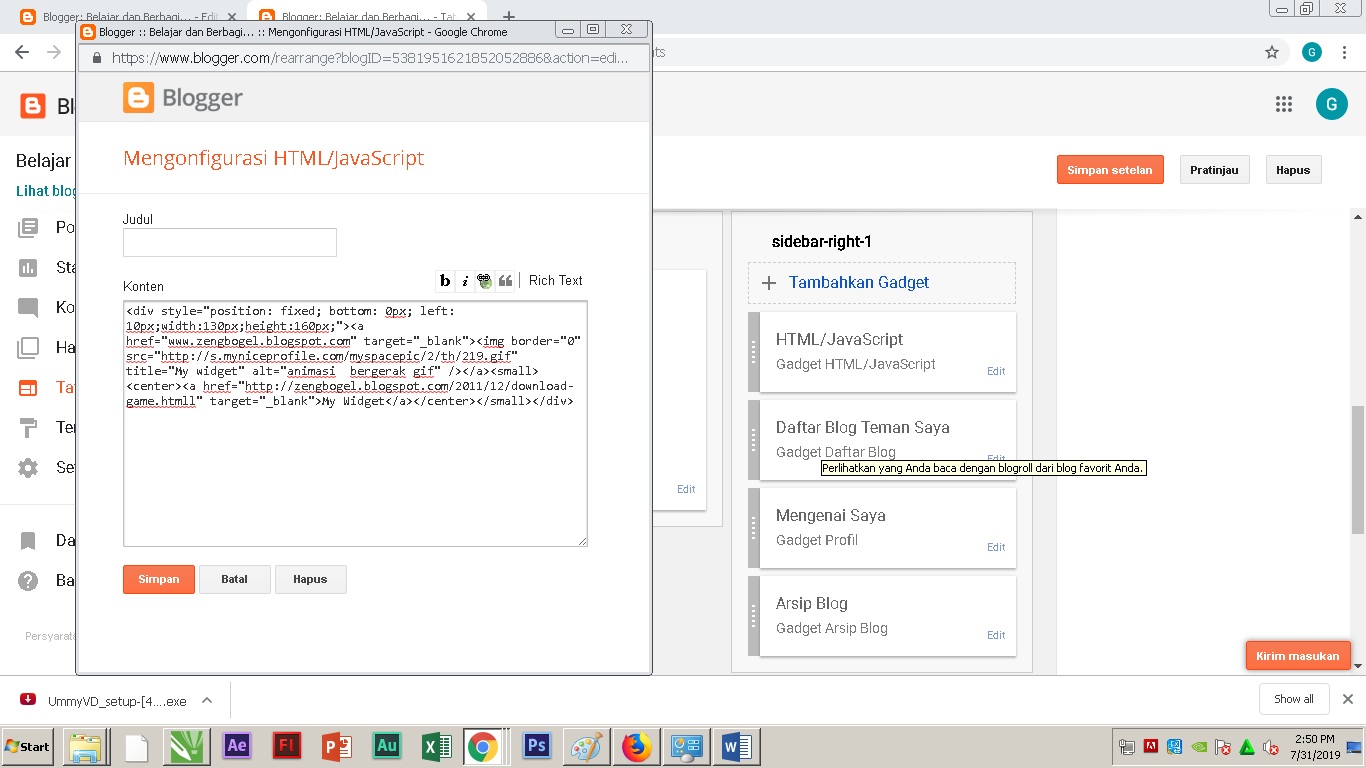Open Halaman pages sidebar icon
The width and height of the screenshot is (1366, 768).
click(28, 348)
